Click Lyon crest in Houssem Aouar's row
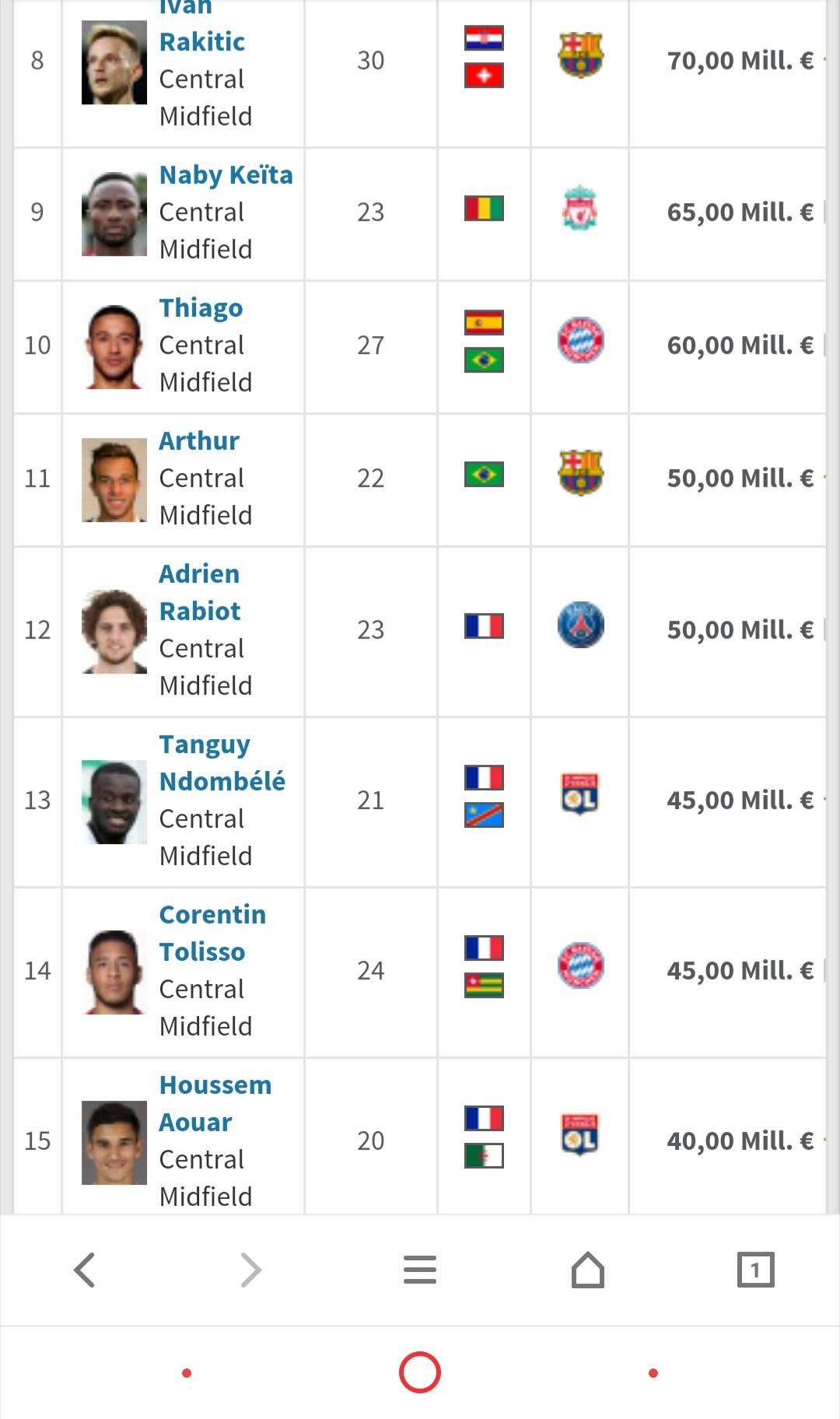 580,1137
